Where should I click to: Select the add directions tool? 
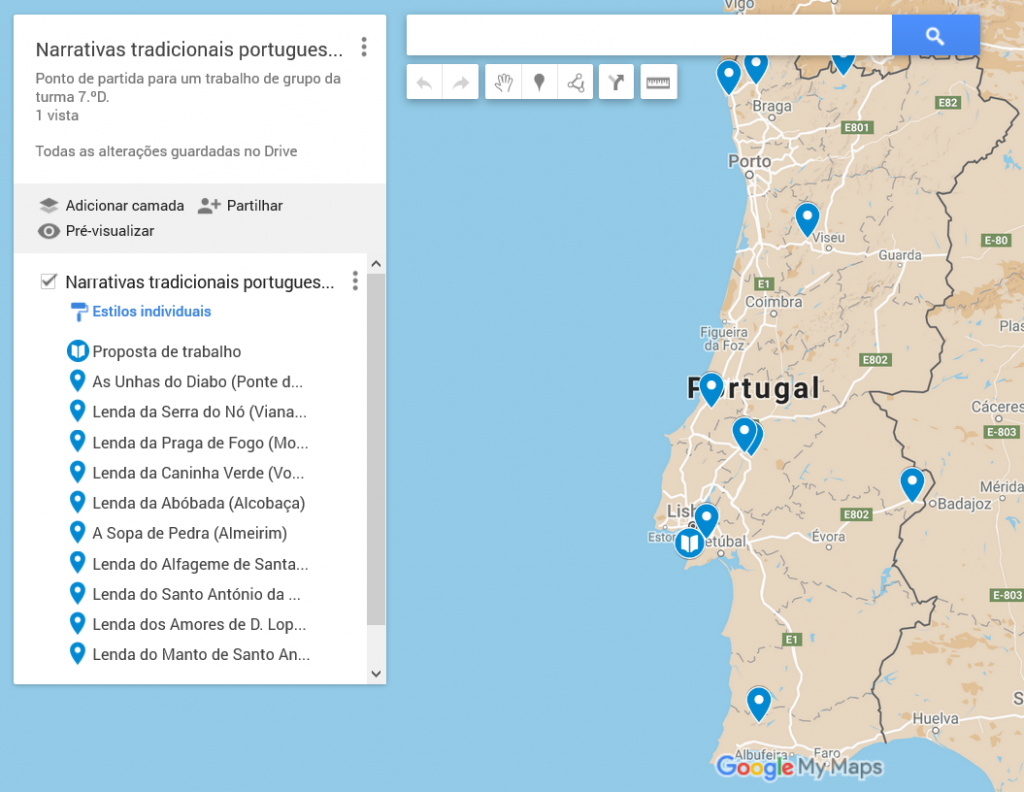pyautogui.click(x=617, y=83)
